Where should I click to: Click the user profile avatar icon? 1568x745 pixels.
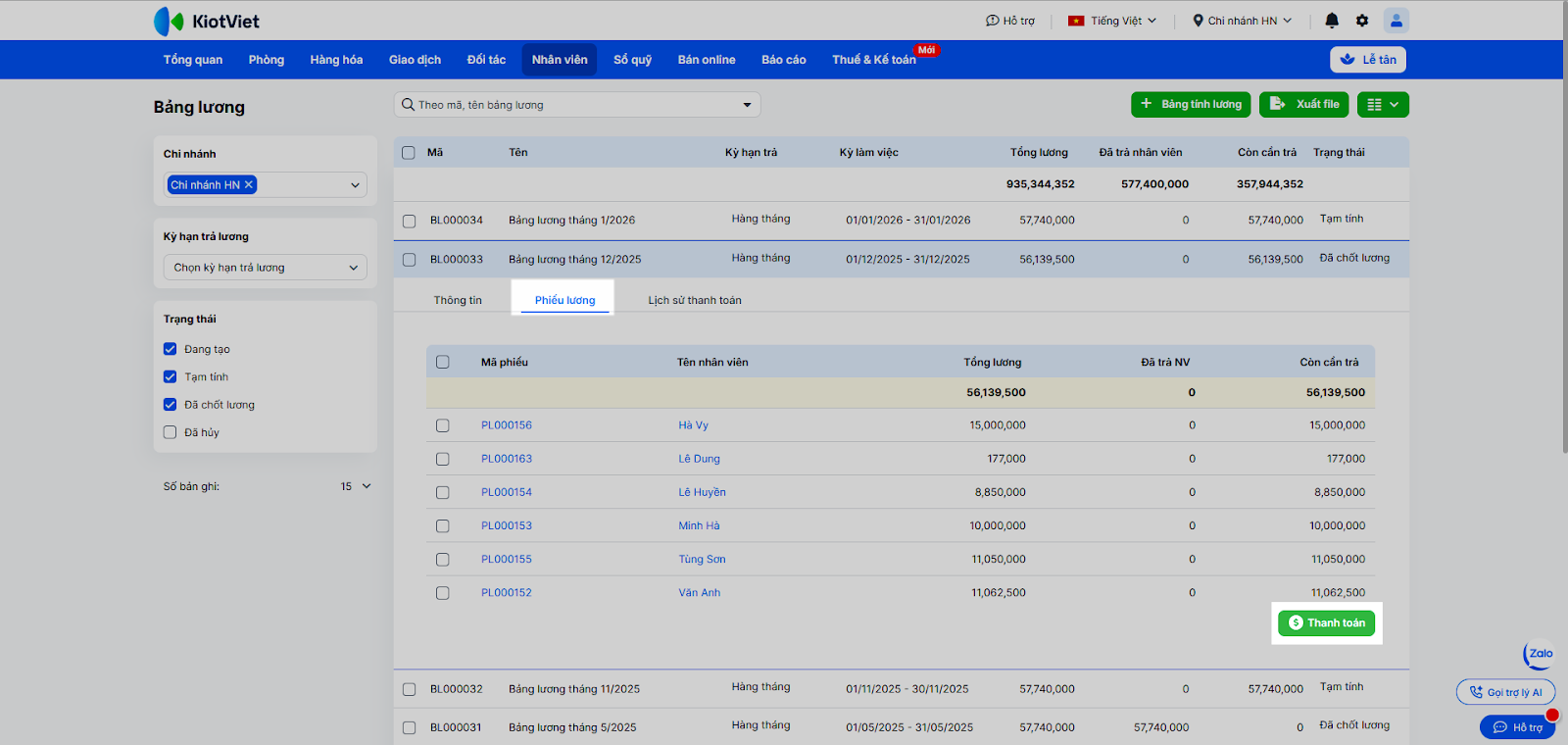coord(1396,21)
